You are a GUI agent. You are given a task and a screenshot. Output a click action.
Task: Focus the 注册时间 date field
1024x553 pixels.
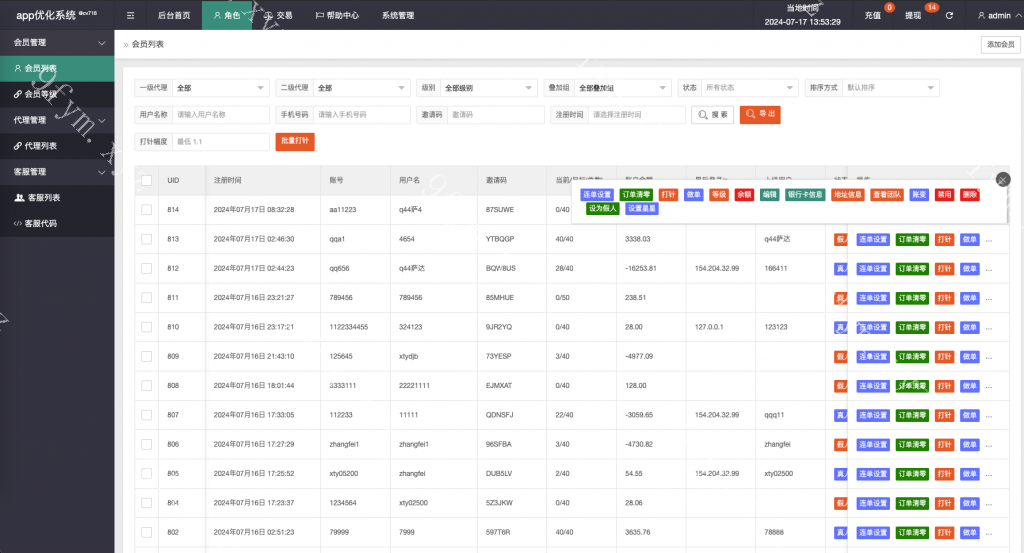pyautogui.click(x=636, y=114)
